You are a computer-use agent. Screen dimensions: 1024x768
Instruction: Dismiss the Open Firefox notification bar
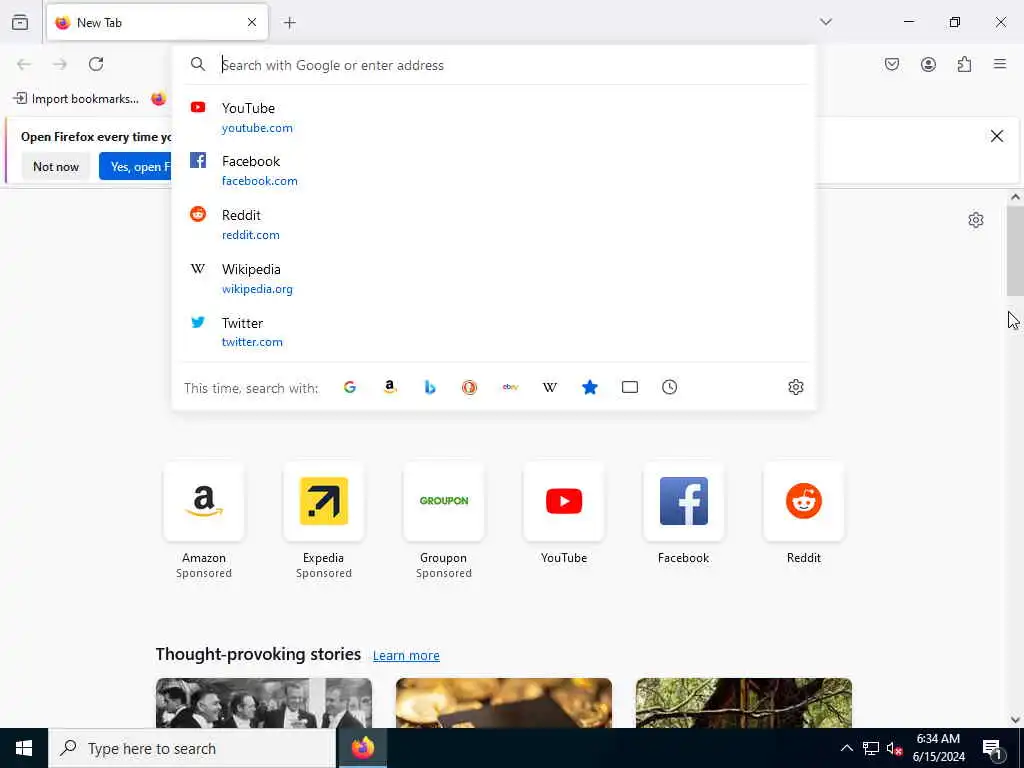coord(997,136)
